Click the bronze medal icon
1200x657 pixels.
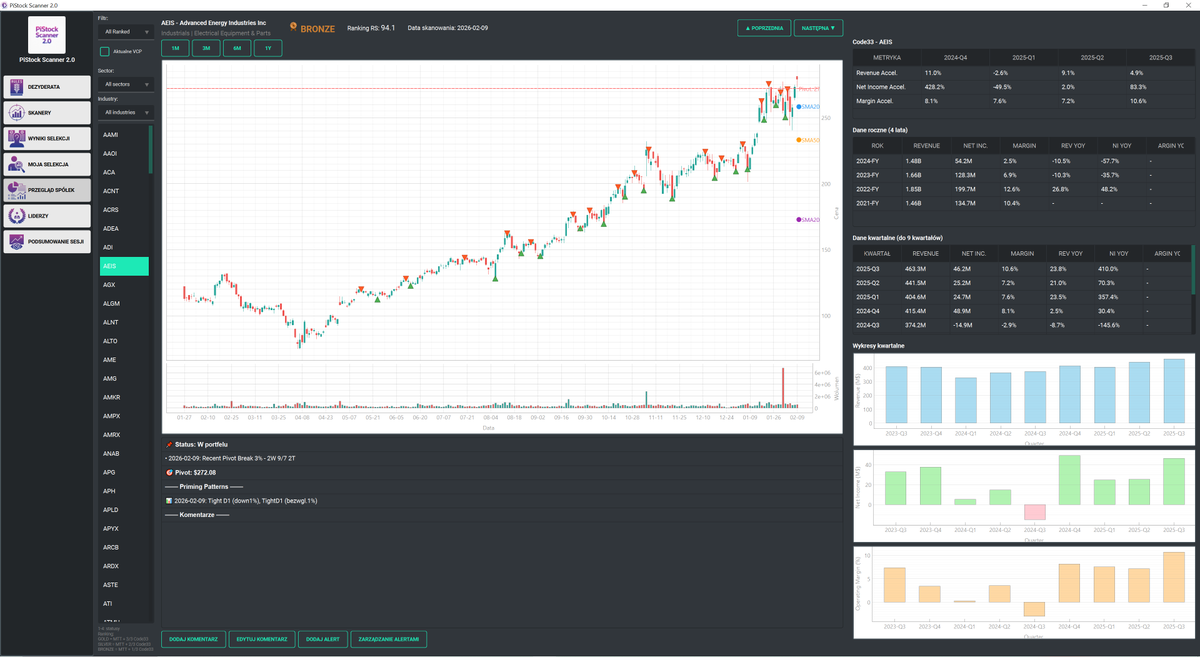click(x=293, y=28)
